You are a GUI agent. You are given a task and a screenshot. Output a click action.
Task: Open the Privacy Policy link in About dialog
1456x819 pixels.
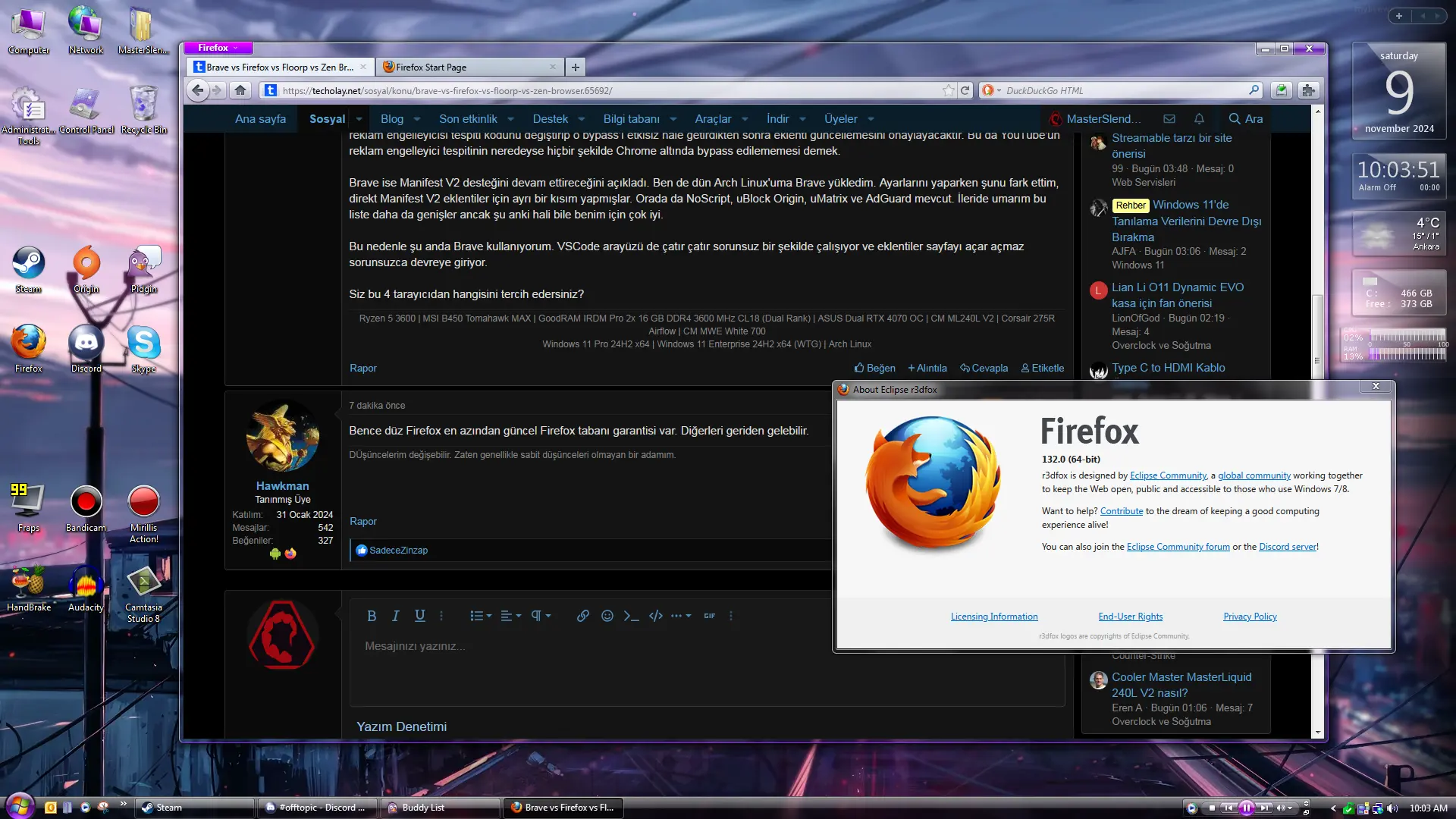pos(1250,617)
